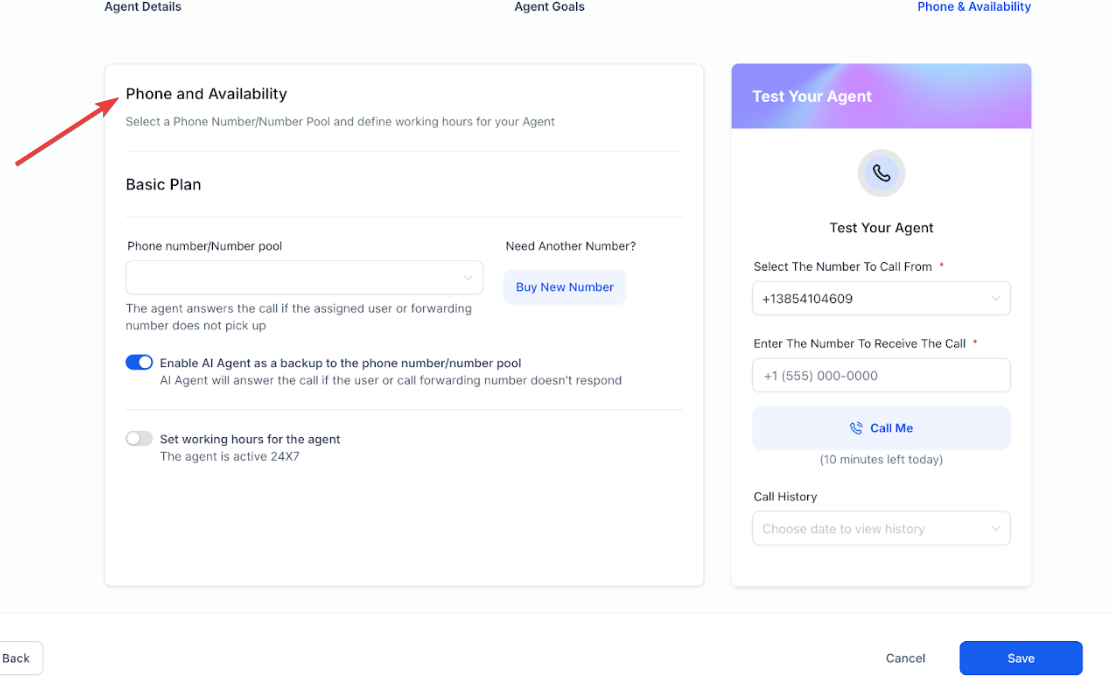Click the chevron in Phone number pool field
Image resolution: width=1113 pixels, height=683 pixels.
468,278
